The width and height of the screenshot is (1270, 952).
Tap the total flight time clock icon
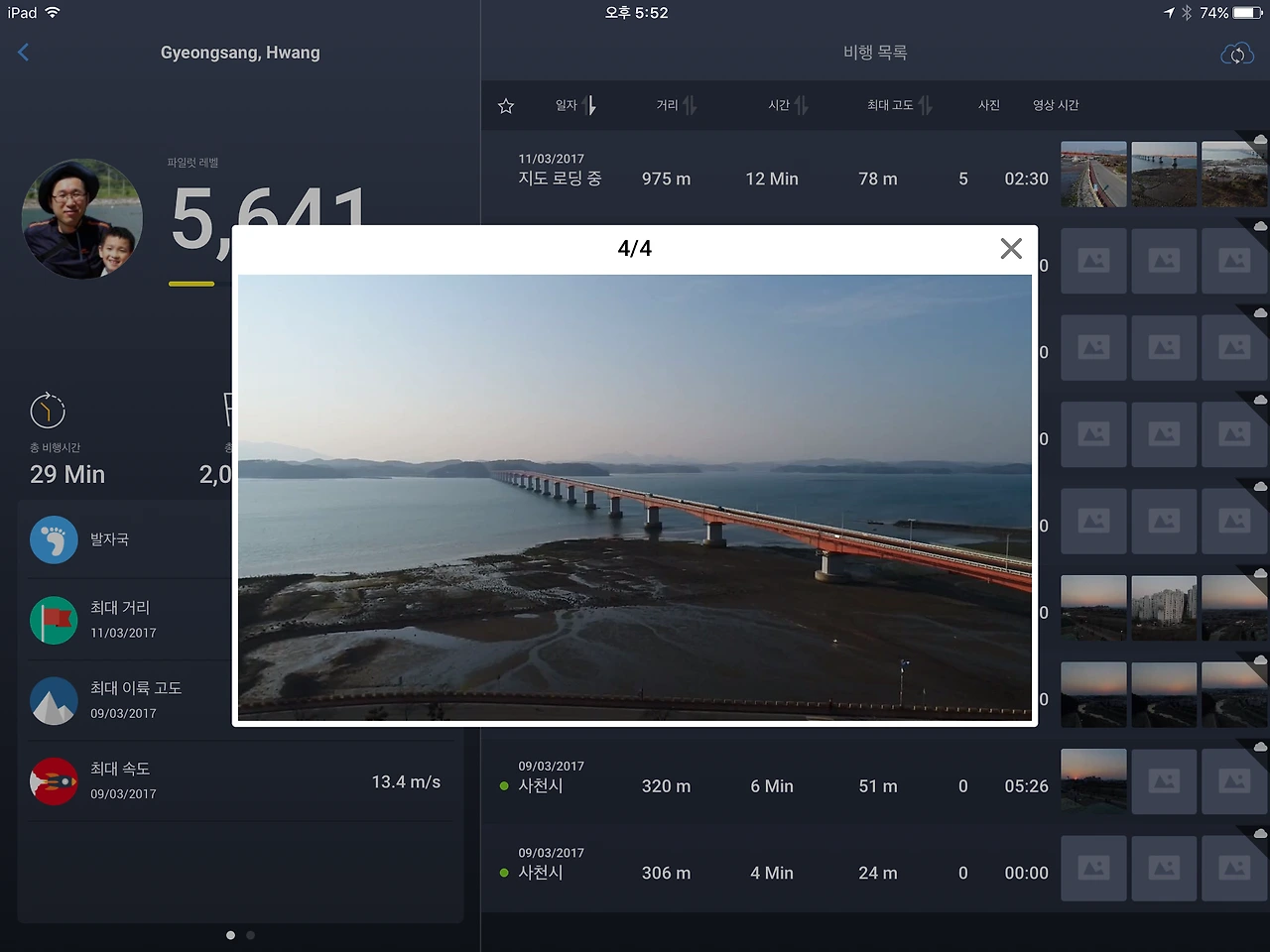point(48,410)
